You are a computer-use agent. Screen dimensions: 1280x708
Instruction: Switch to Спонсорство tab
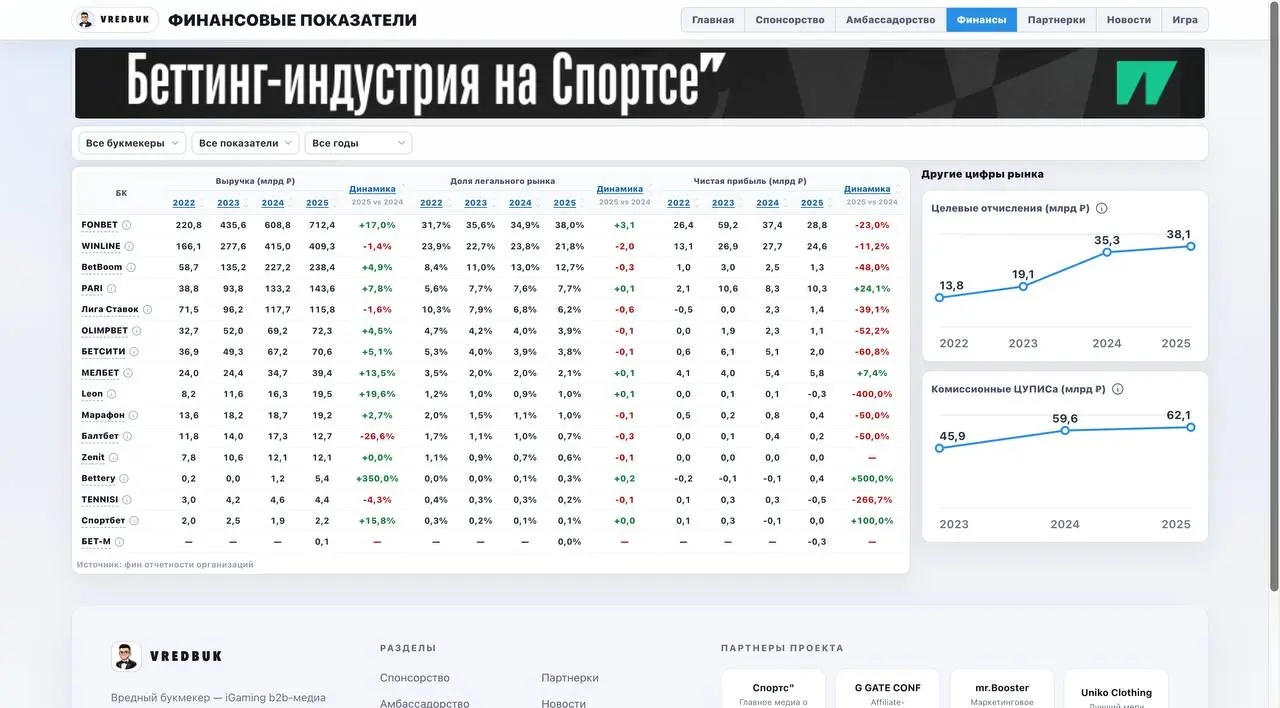click(790, 20)
